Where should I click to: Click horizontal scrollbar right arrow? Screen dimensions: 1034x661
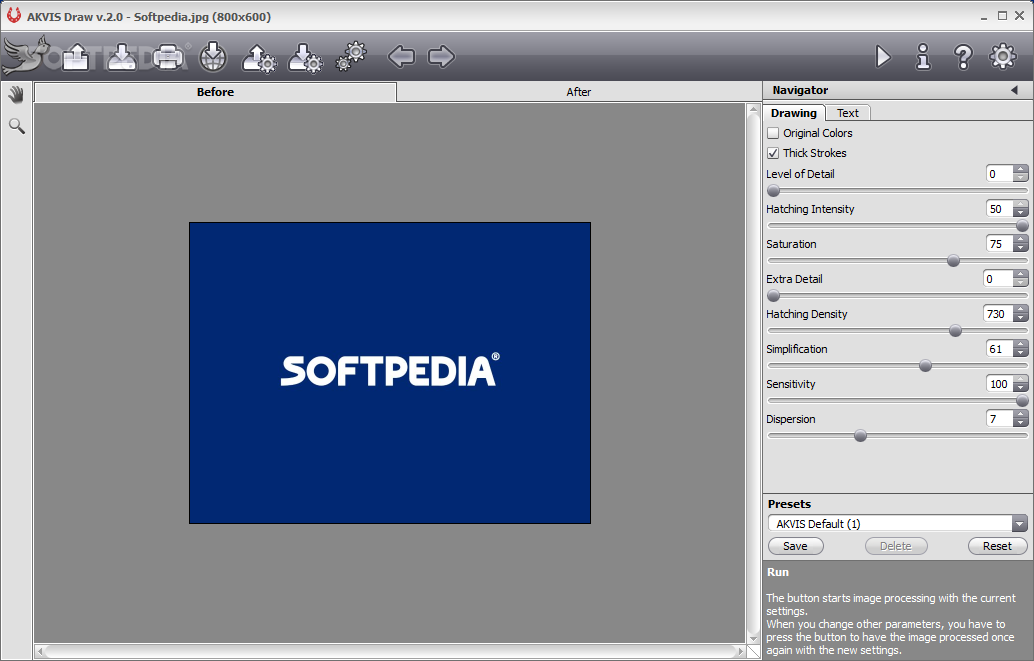pos(741,652)
